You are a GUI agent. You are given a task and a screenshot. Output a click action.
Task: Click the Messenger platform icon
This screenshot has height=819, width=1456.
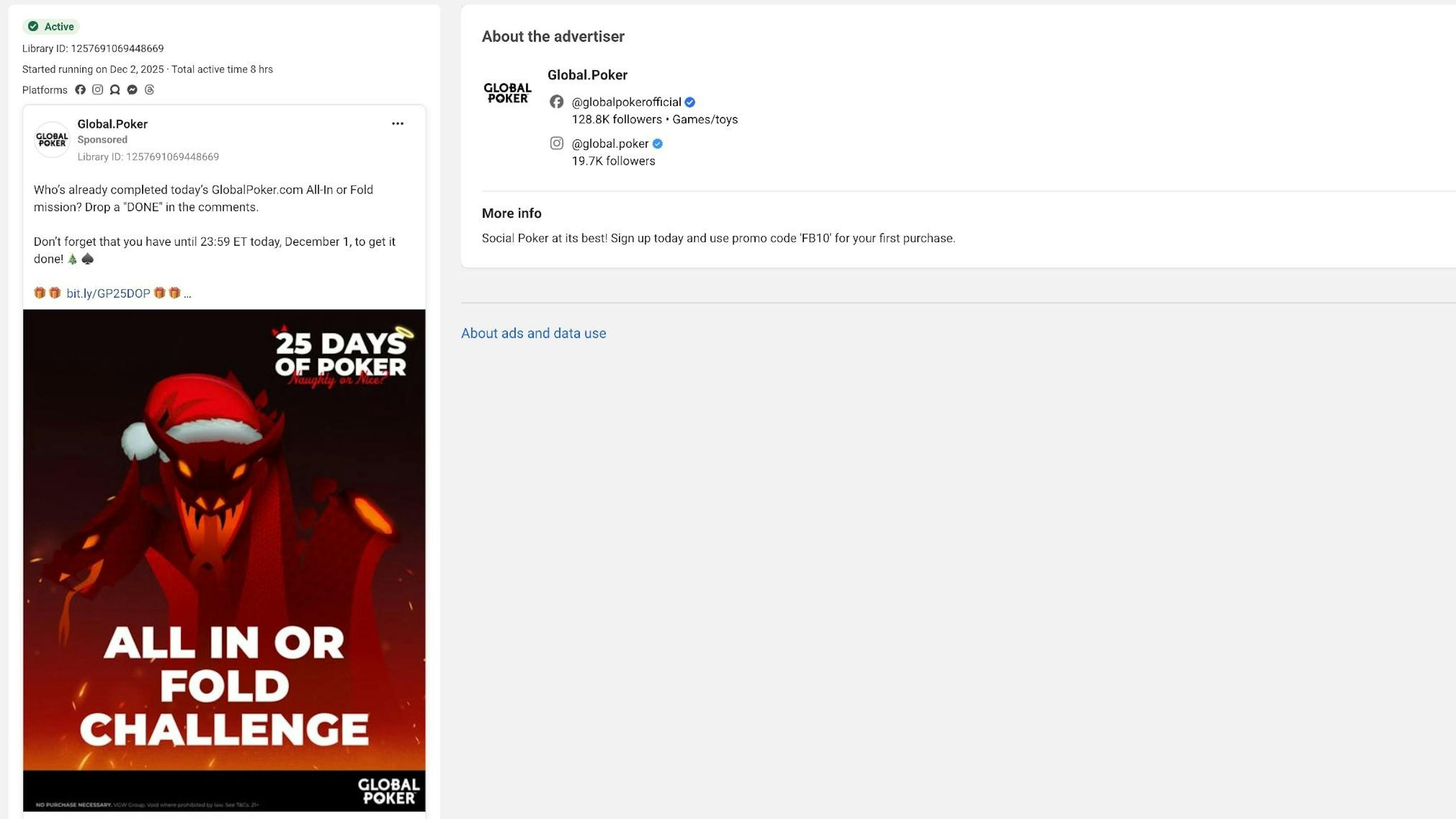tap(132, 90)
